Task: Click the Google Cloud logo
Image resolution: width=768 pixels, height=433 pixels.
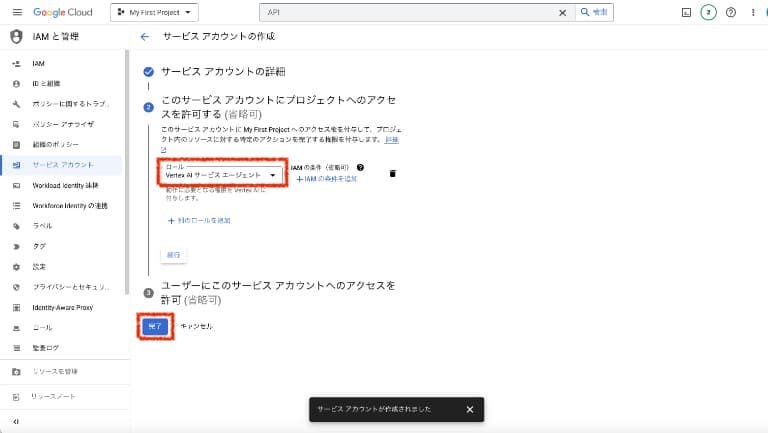Action: point(63,12)
